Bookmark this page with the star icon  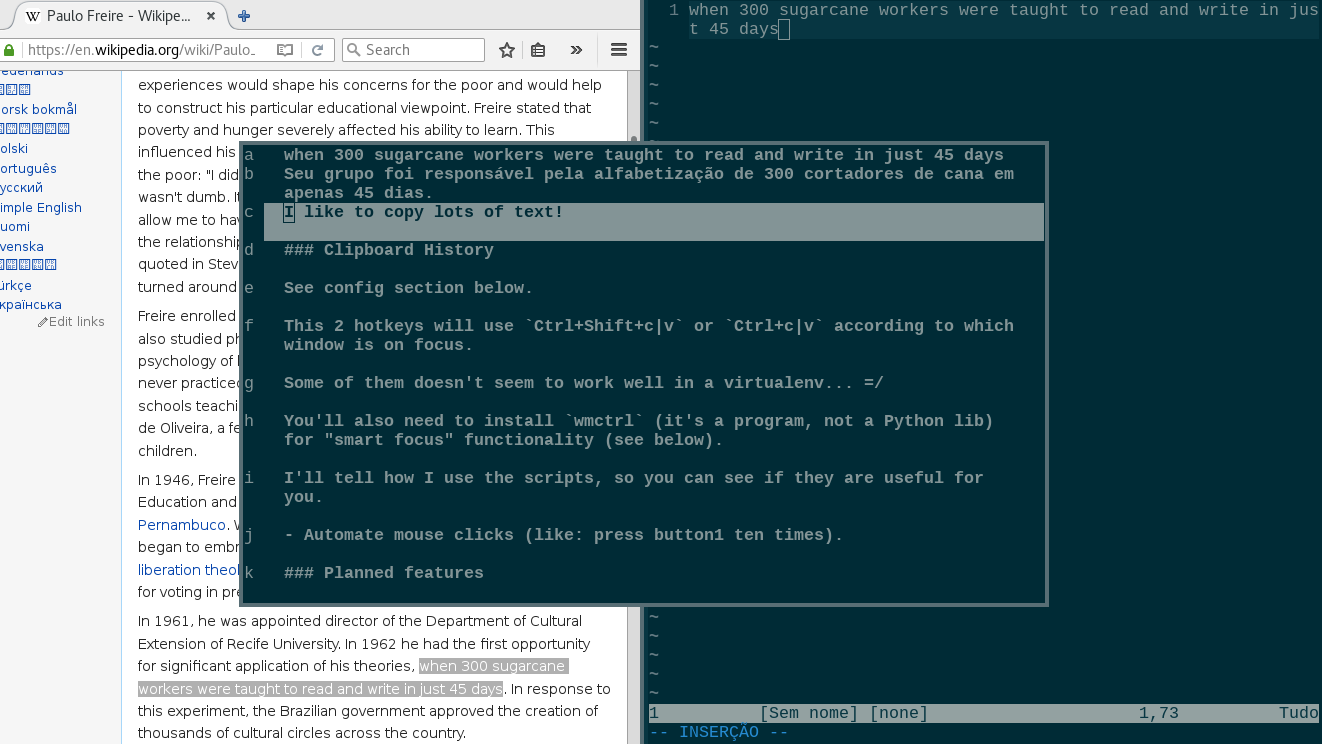[x=507, y=50]
